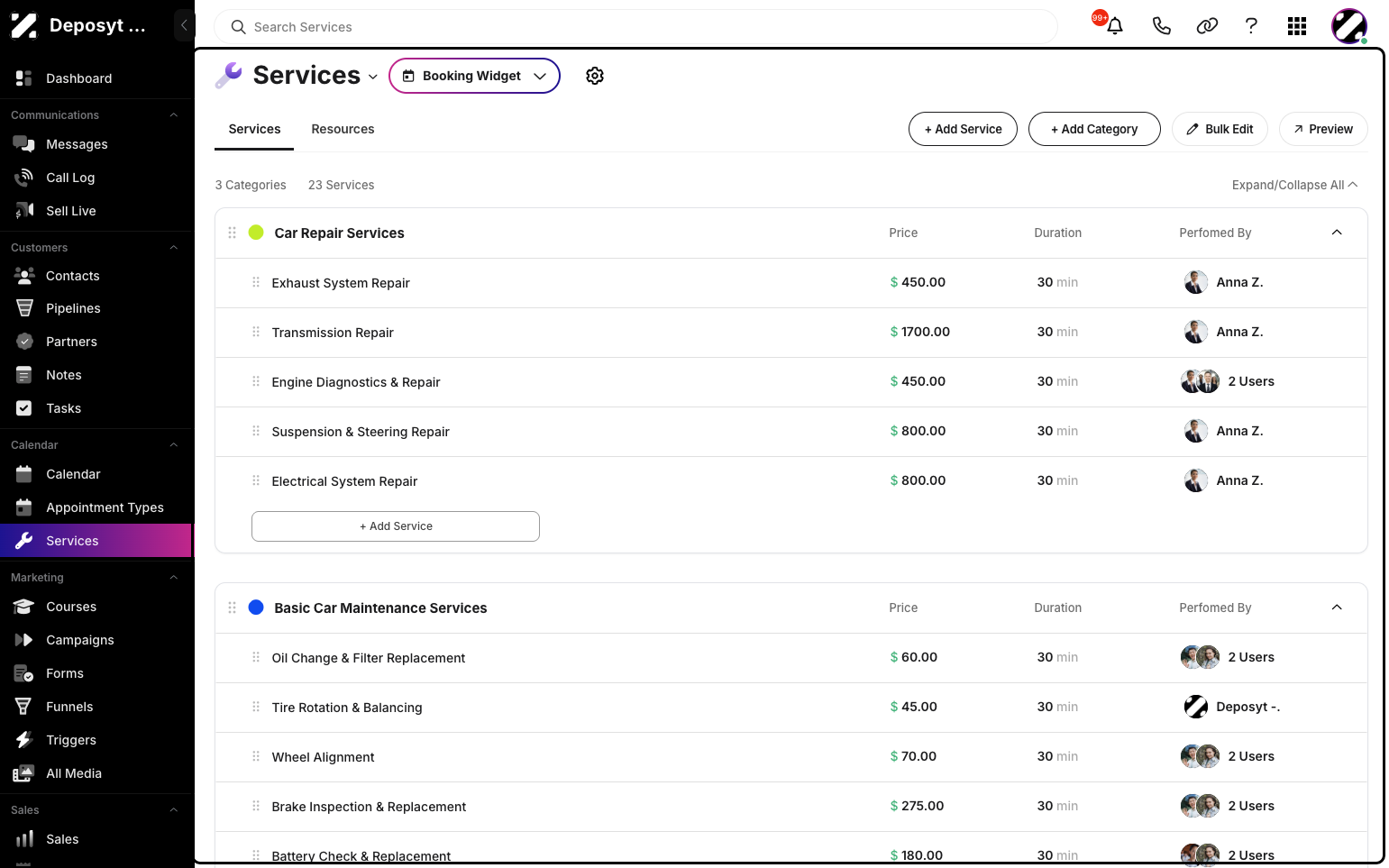The image size is (1389, 868).
Task: Click the 2 Users avatars for Engine Diagnostics
Action: 1201,381
